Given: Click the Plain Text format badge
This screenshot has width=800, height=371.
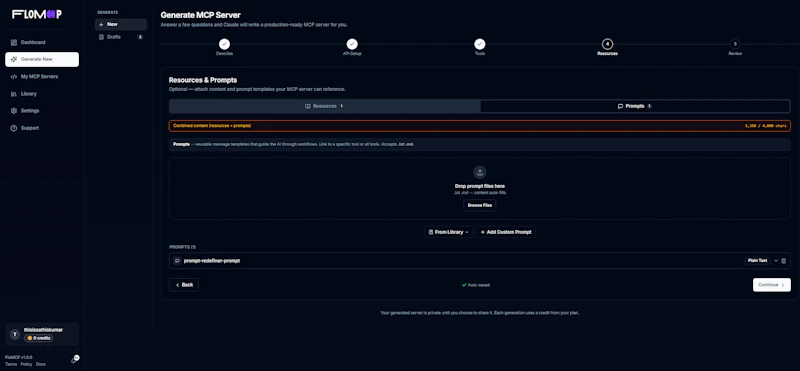Looking at the screenshot, I should 757,261.
